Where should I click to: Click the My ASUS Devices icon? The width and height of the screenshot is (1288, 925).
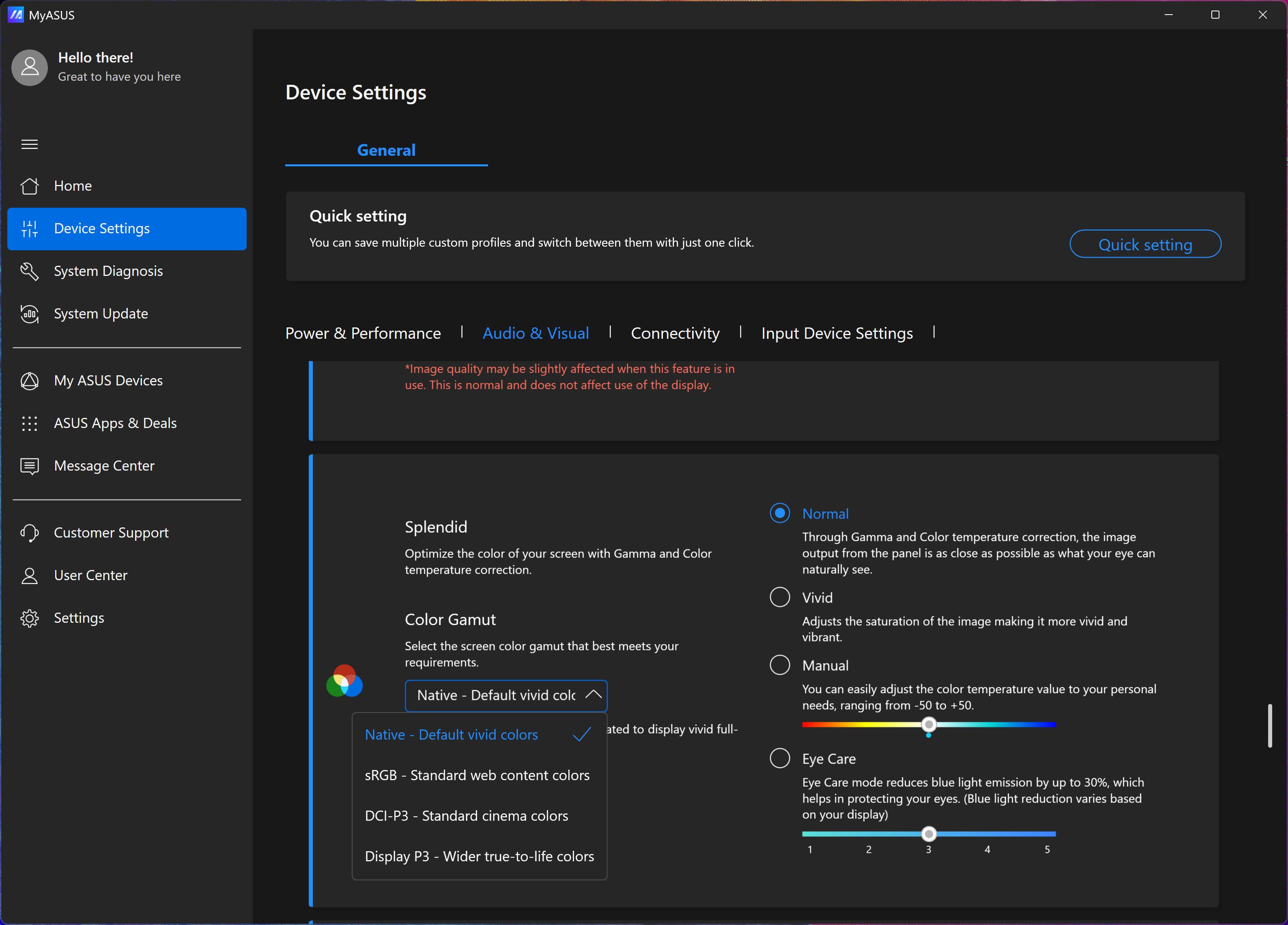pos(30,381)
